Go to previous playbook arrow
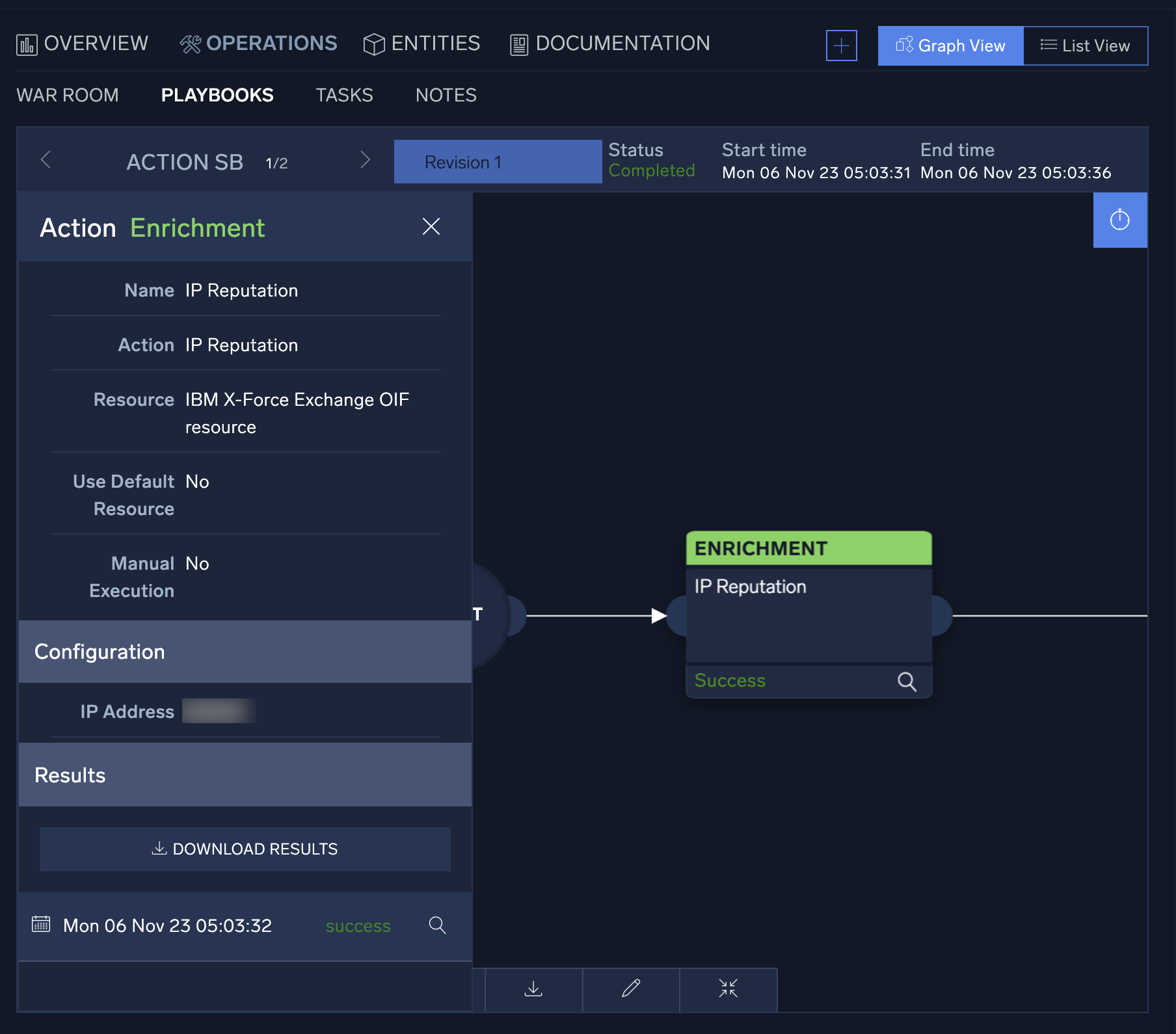Image resolution: width=1176 pixels, height=1034 pixels. coord(46,160)
